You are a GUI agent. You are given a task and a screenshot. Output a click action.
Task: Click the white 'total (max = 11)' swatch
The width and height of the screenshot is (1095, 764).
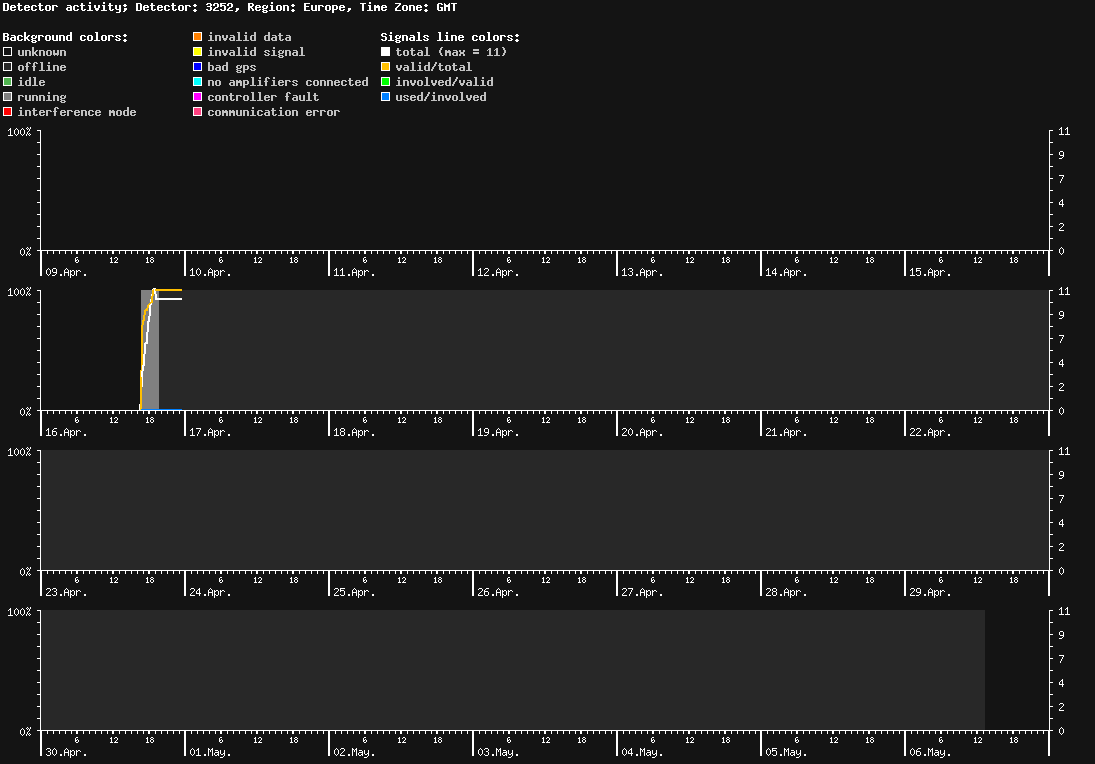pyautogui.click(x=385, y=52)
